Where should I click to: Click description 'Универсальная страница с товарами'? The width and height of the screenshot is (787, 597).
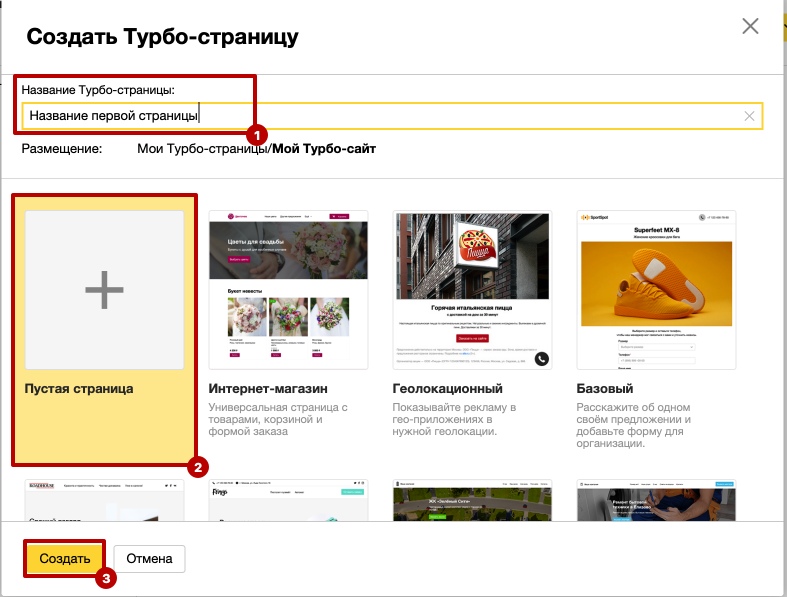pyautogui.click(x=278, y=419)
